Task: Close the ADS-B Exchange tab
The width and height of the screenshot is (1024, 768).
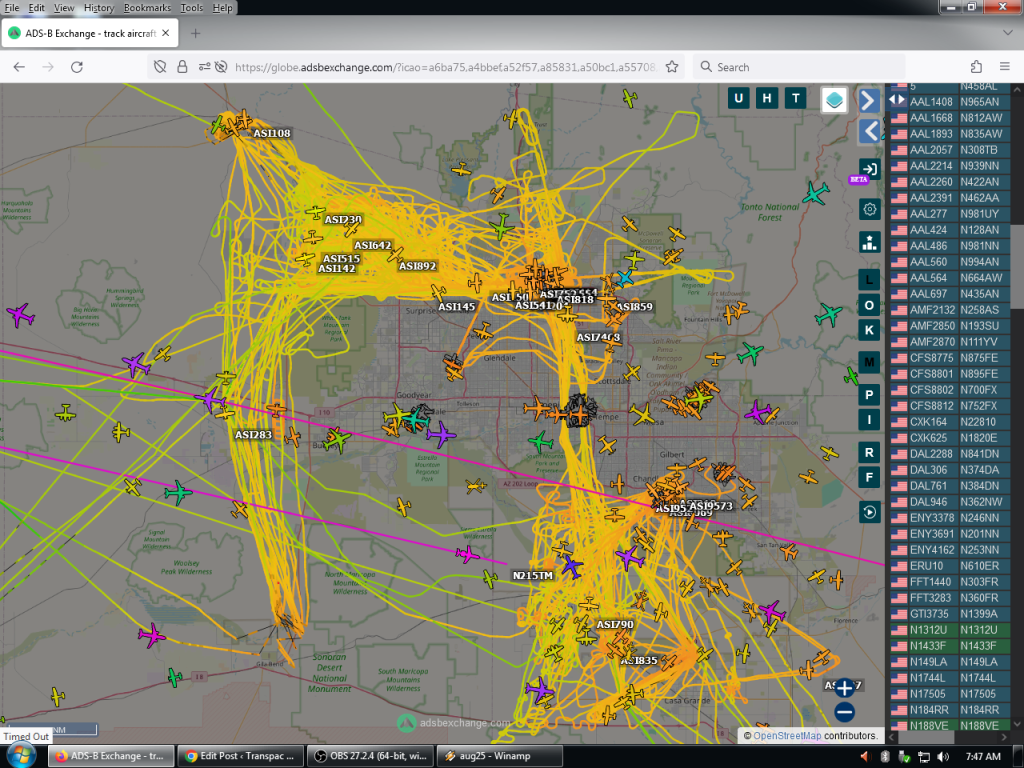Action: pos(165,33)
